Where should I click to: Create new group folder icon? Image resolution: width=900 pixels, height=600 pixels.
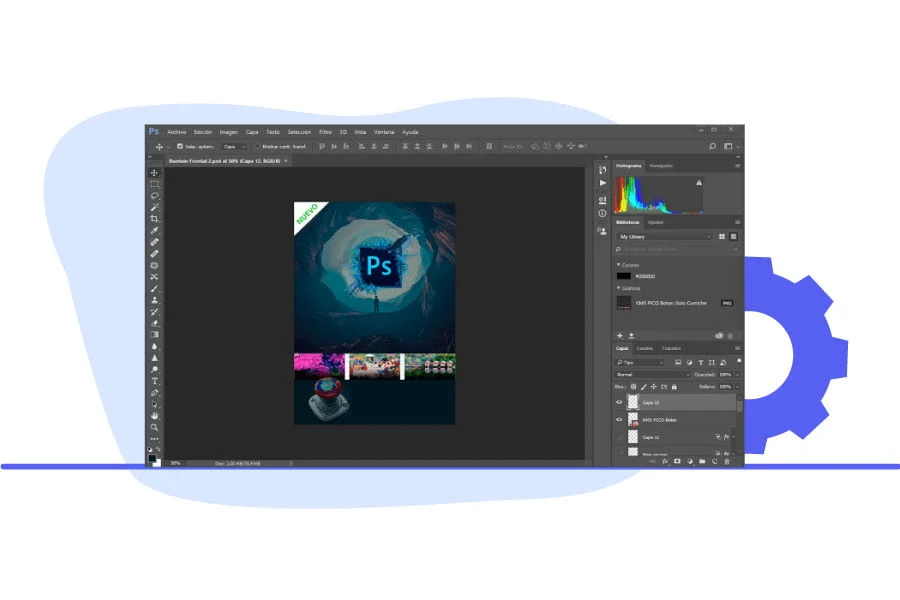tap(702, 462)
